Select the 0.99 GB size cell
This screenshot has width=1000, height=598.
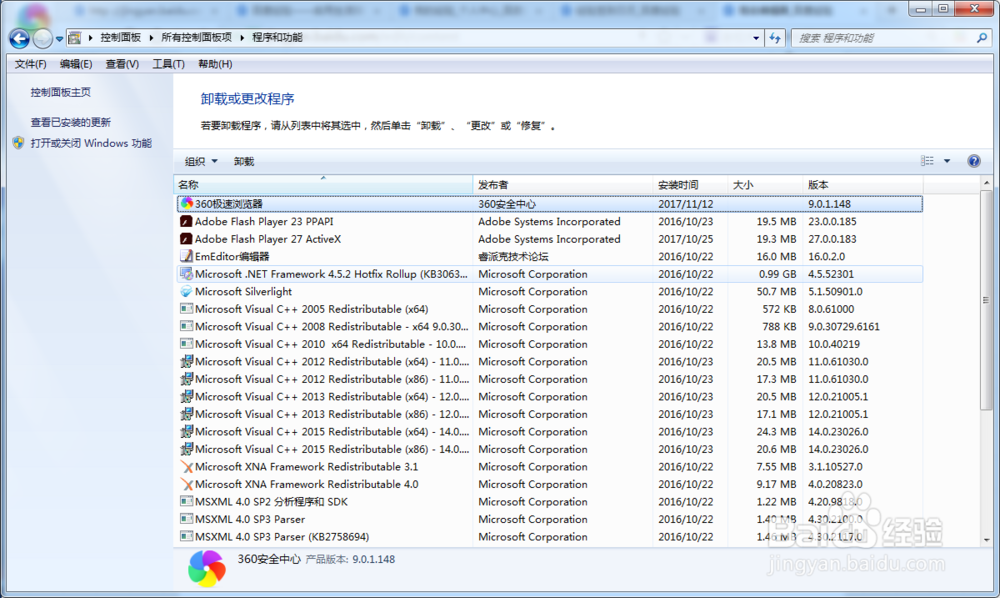[x=777, y=274]
